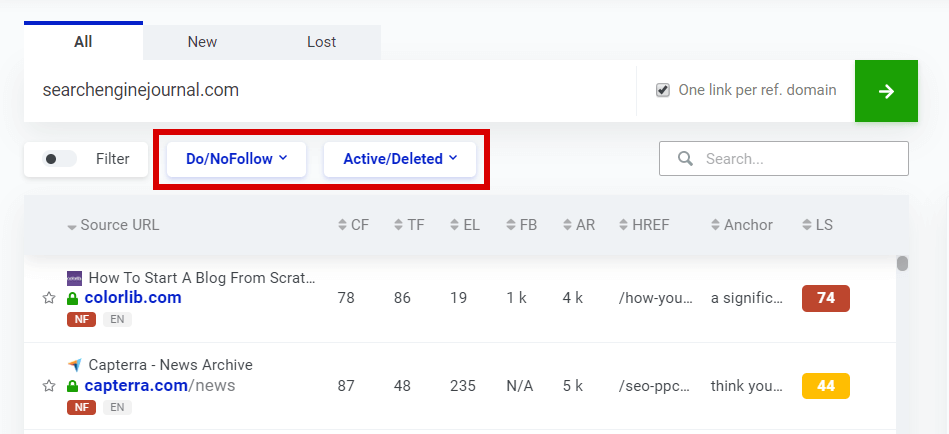
Task: Click the EN language tag under capterra.com
Action: click(x=117, y=407)
